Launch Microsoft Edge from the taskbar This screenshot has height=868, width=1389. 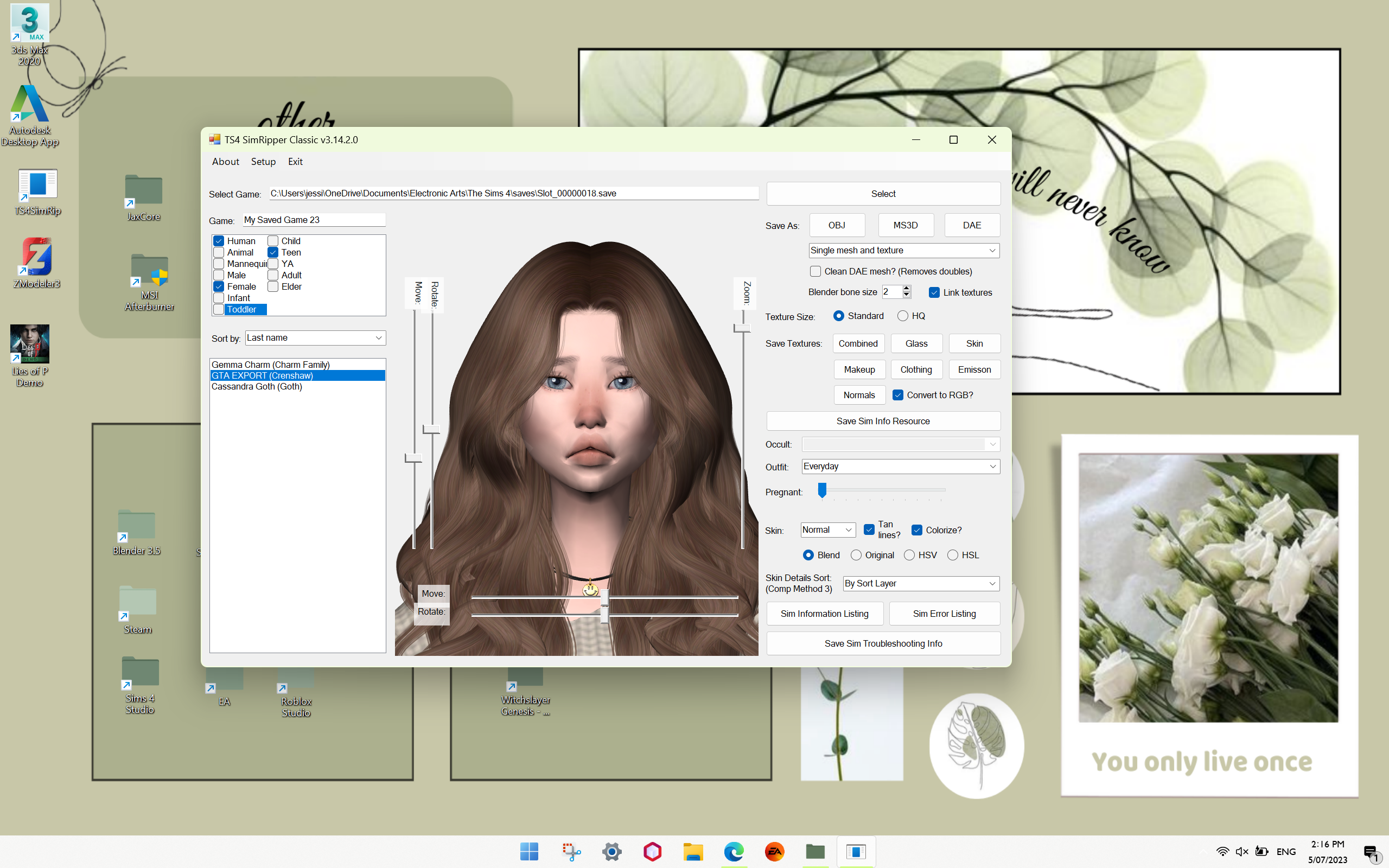tap(734, 851)
